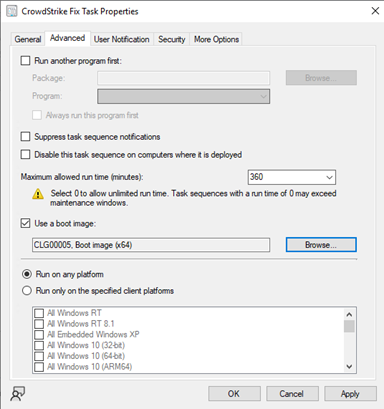This screenshot has height=409, width=384.
Task: Click platform list scroll up arrow
Action: click(349, 314)
